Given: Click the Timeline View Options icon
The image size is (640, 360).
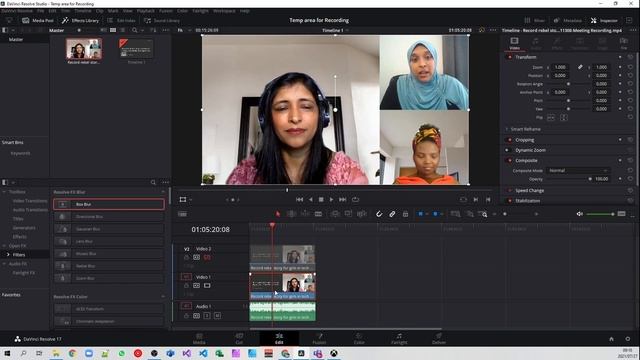Looking at the screenshot, I should pos(182,214).
